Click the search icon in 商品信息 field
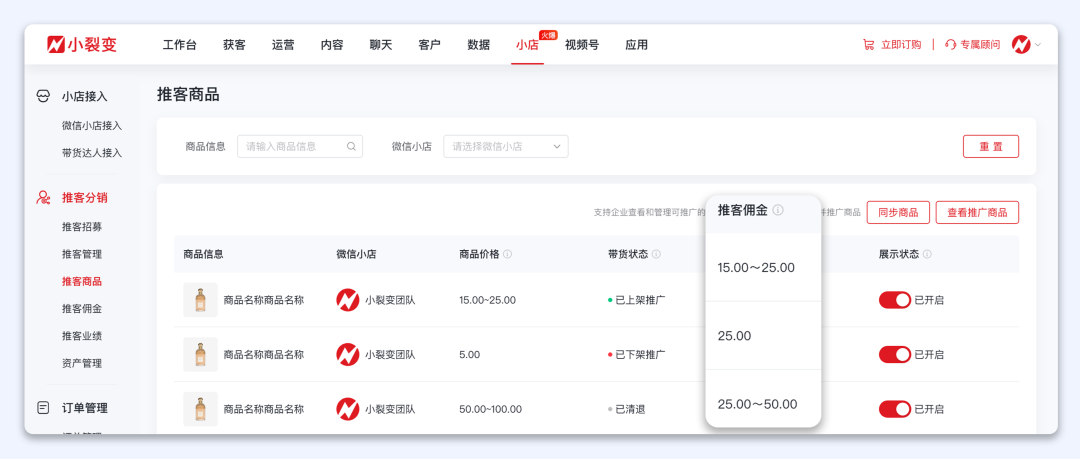The height and width of the screenshot is (459, 1080). (351, 146)
